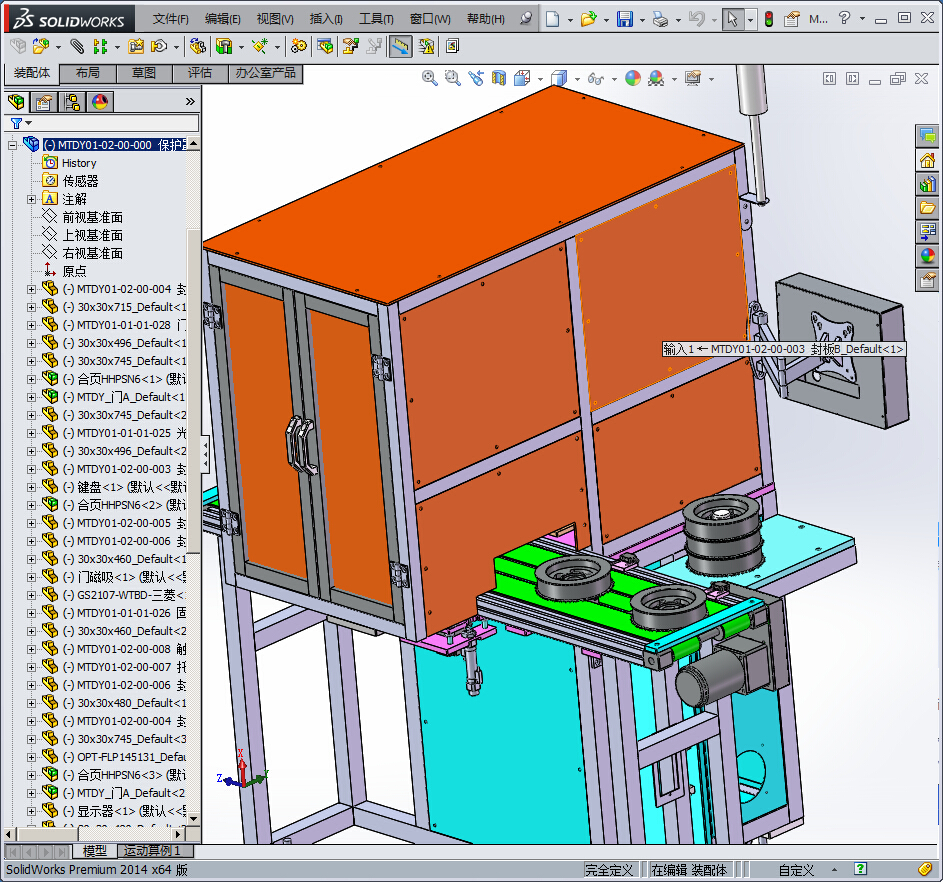Click the tree scrollbar down arrow

pos(194,818)
